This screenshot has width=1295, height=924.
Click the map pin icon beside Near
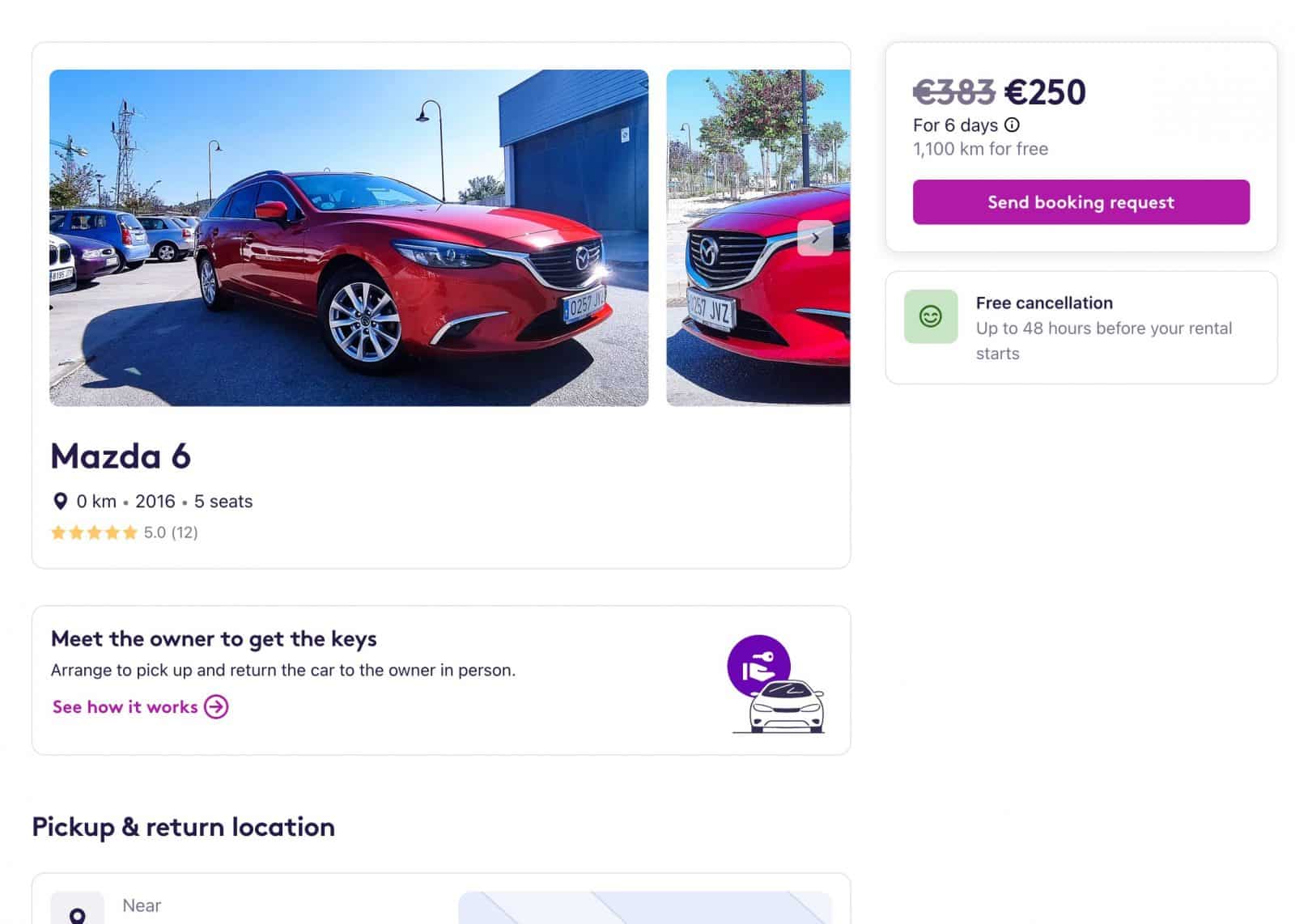[78, 913]
